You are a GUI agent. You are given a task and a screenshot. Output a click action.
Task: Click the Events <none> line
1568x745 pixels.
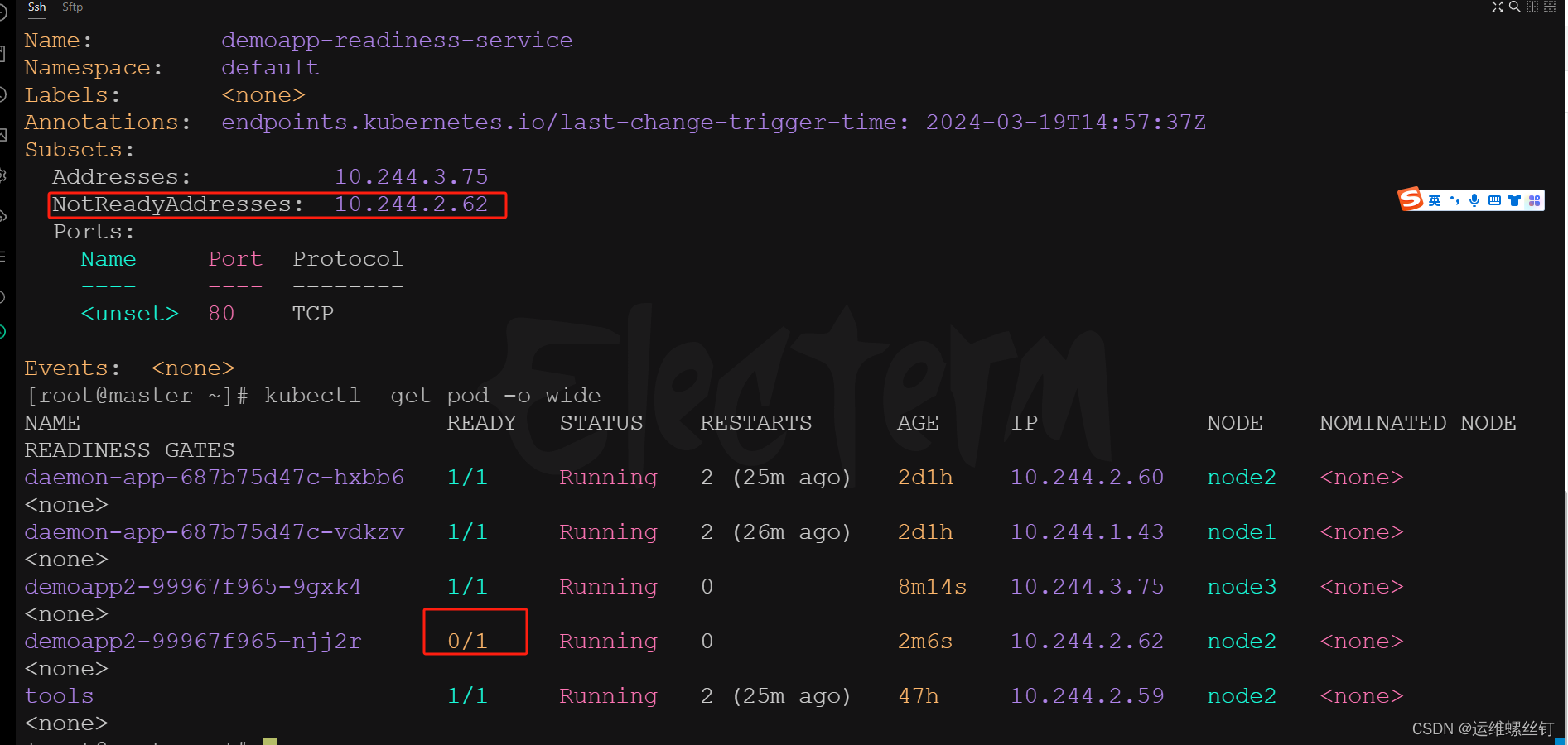coord(130,368)
